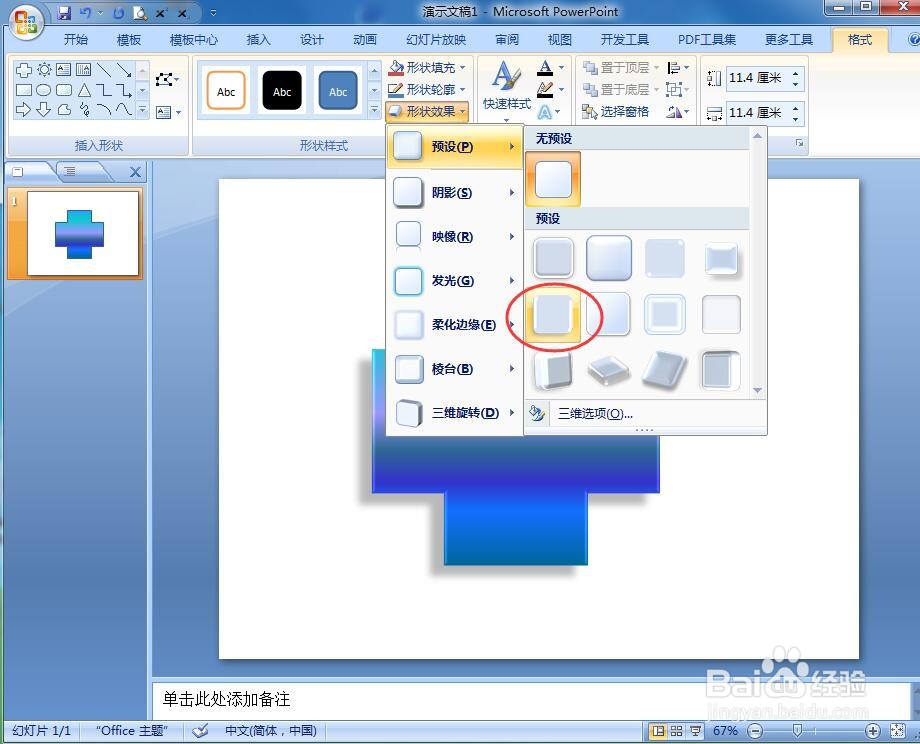Open the 形状填充 dropdown
920x744 pixels.
pyautogui.click(x=427, y=67)
